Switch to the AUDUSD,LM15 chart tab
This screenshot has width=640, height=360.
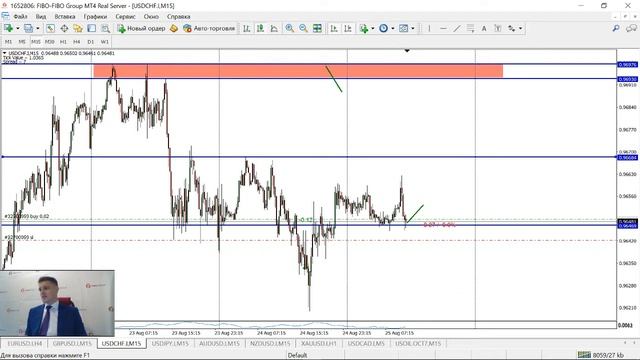(219, 344)
